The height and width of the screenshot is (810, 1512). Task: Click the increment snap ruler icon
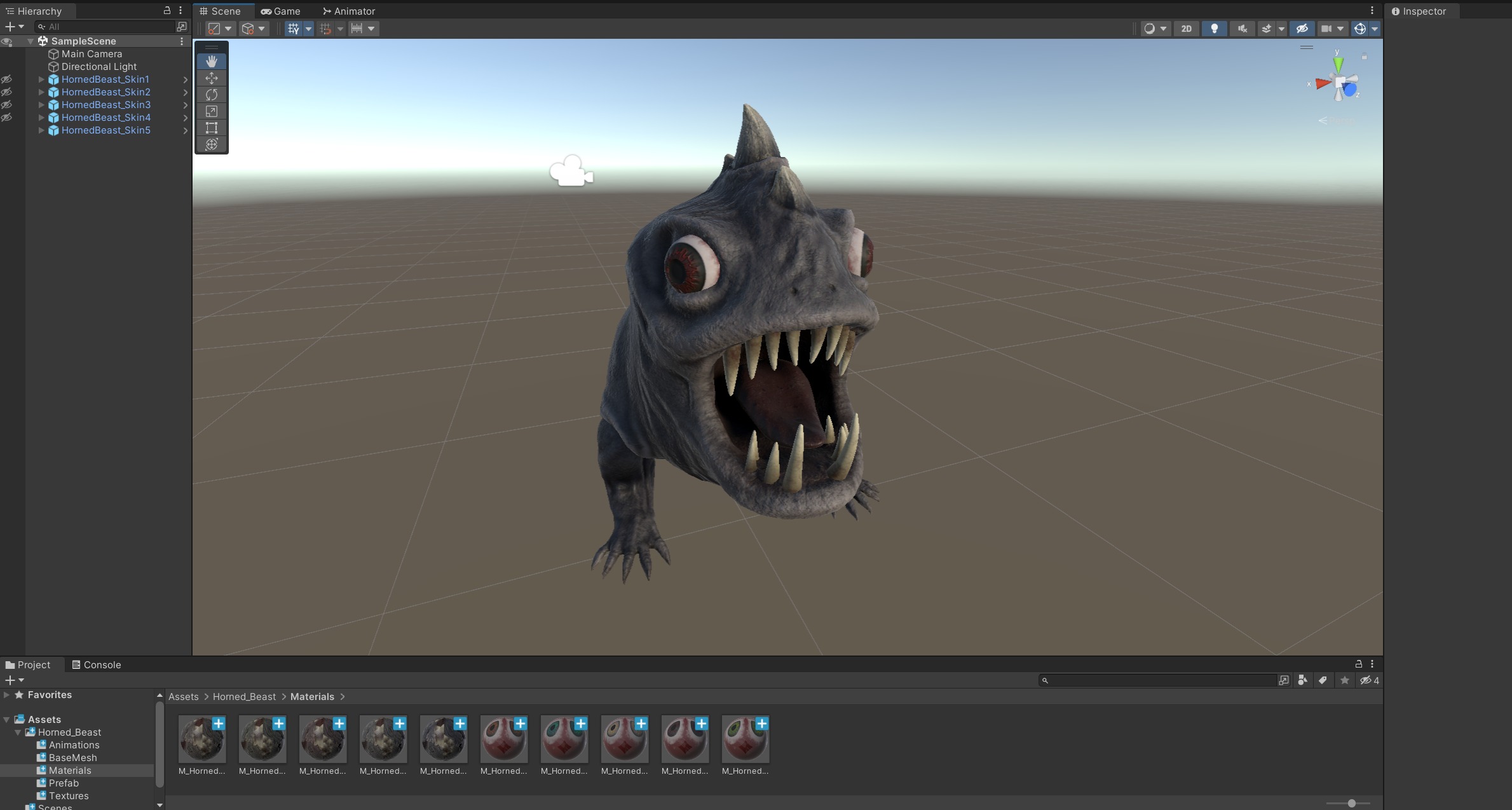click(357, 29)
